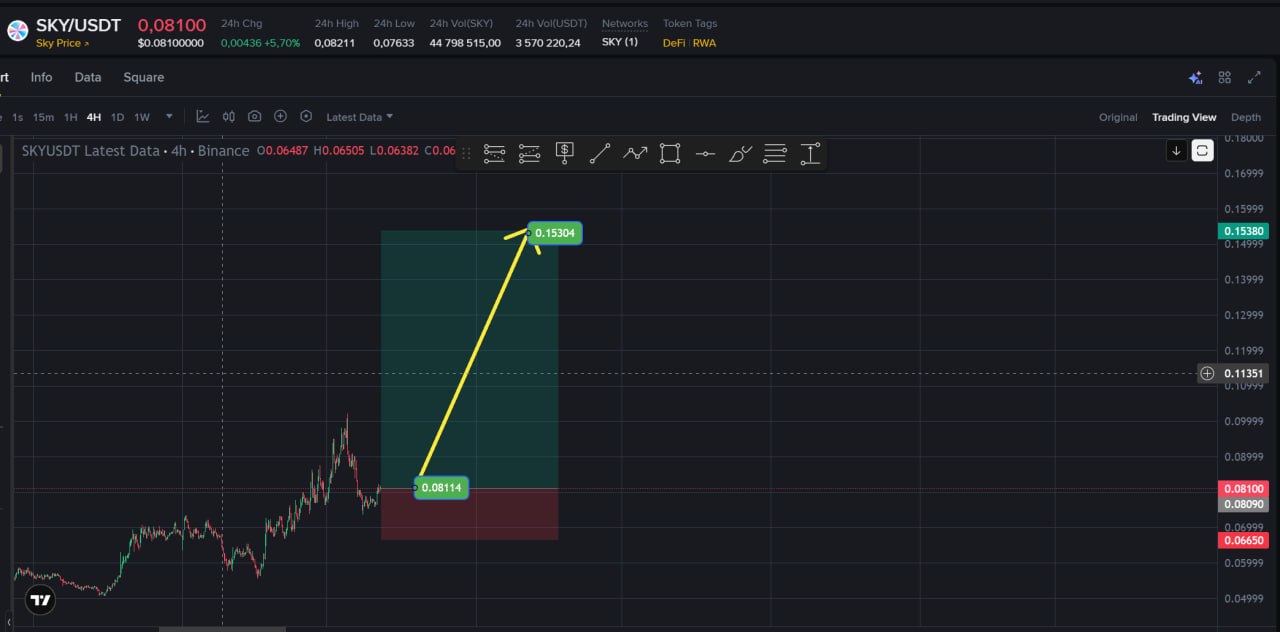Screen dimensions: 1280x632
Task: Open the multi-chart grid layout icon
Action: click(x=1225, y=77)
